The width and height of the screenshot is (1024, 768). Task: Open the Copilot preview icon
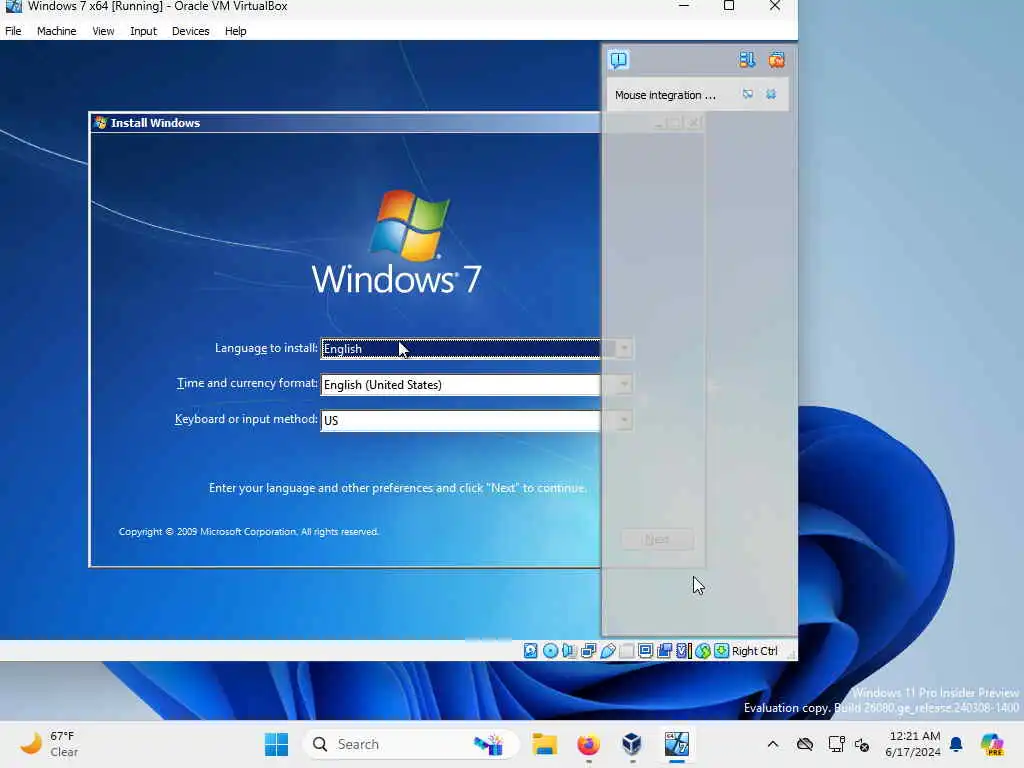(992, 744)
